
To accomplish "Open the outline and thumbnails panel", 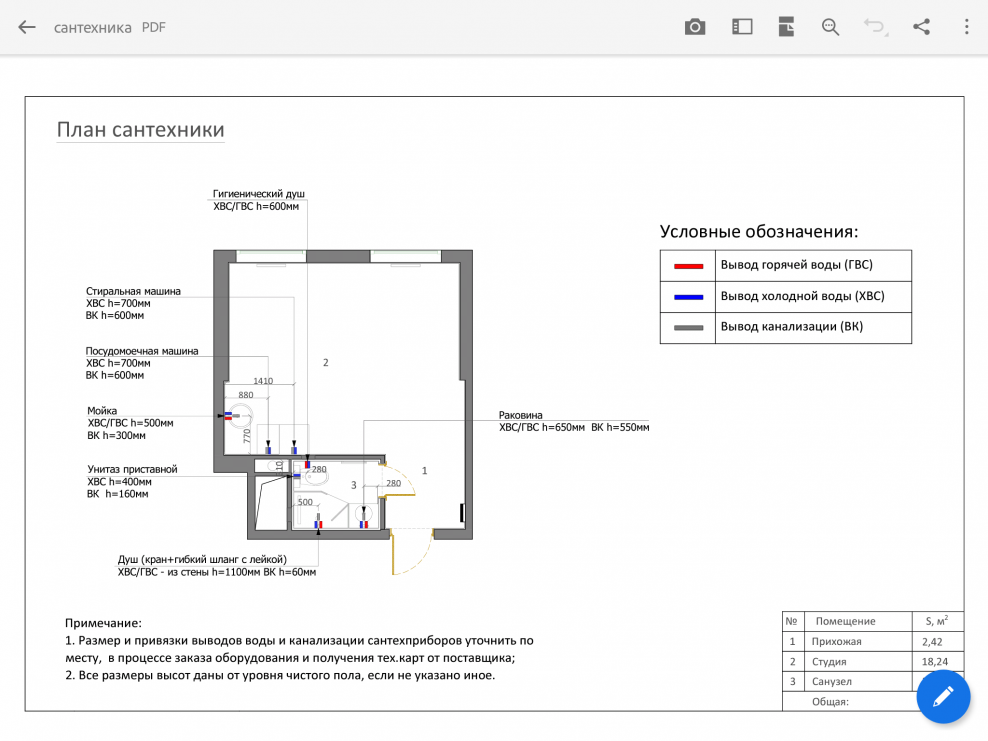I will (741, 27).
